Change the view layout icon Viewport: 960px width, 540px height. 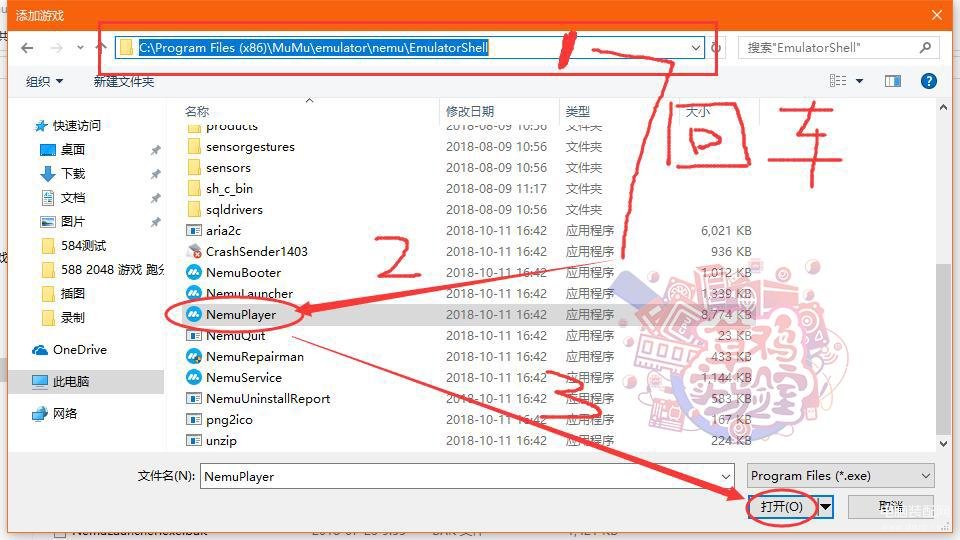[x=838, y=81]
